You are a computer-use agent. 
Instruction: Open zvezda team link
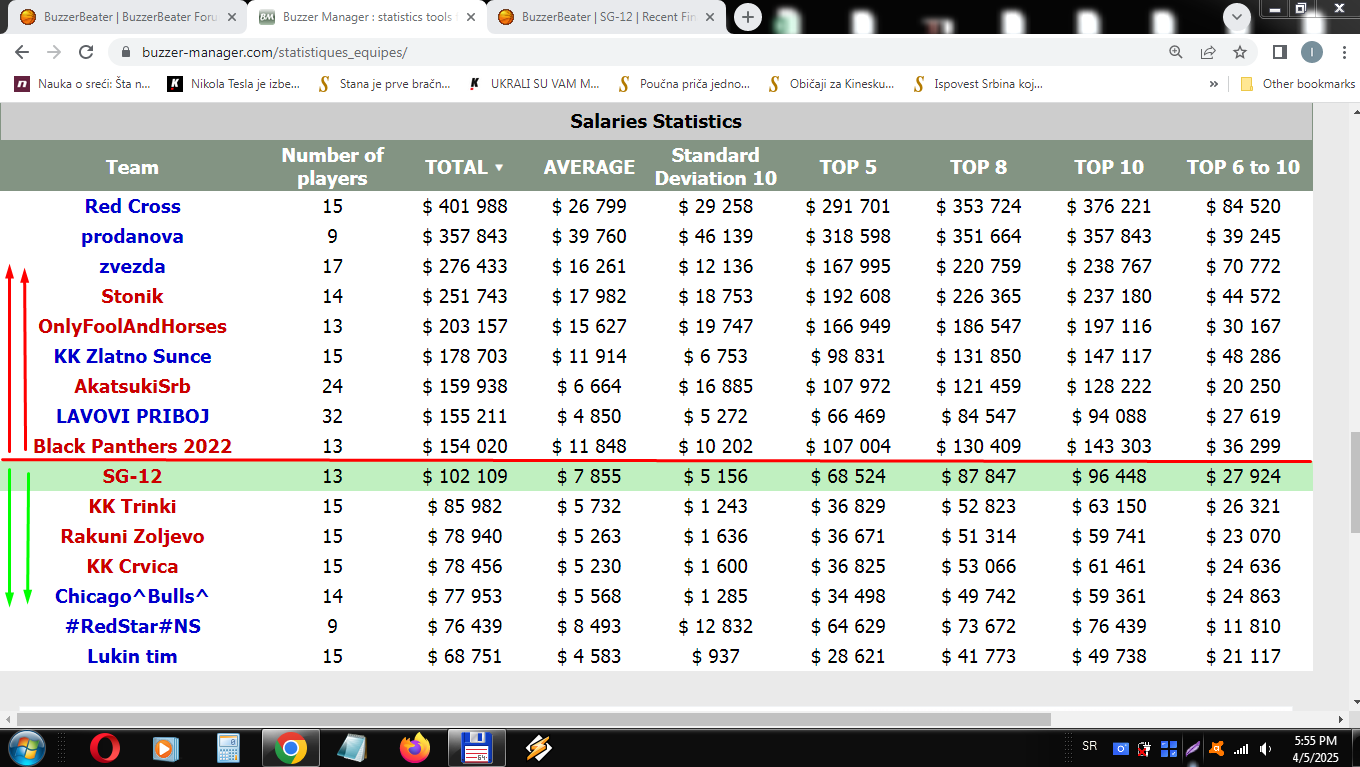tap(133, 266)
